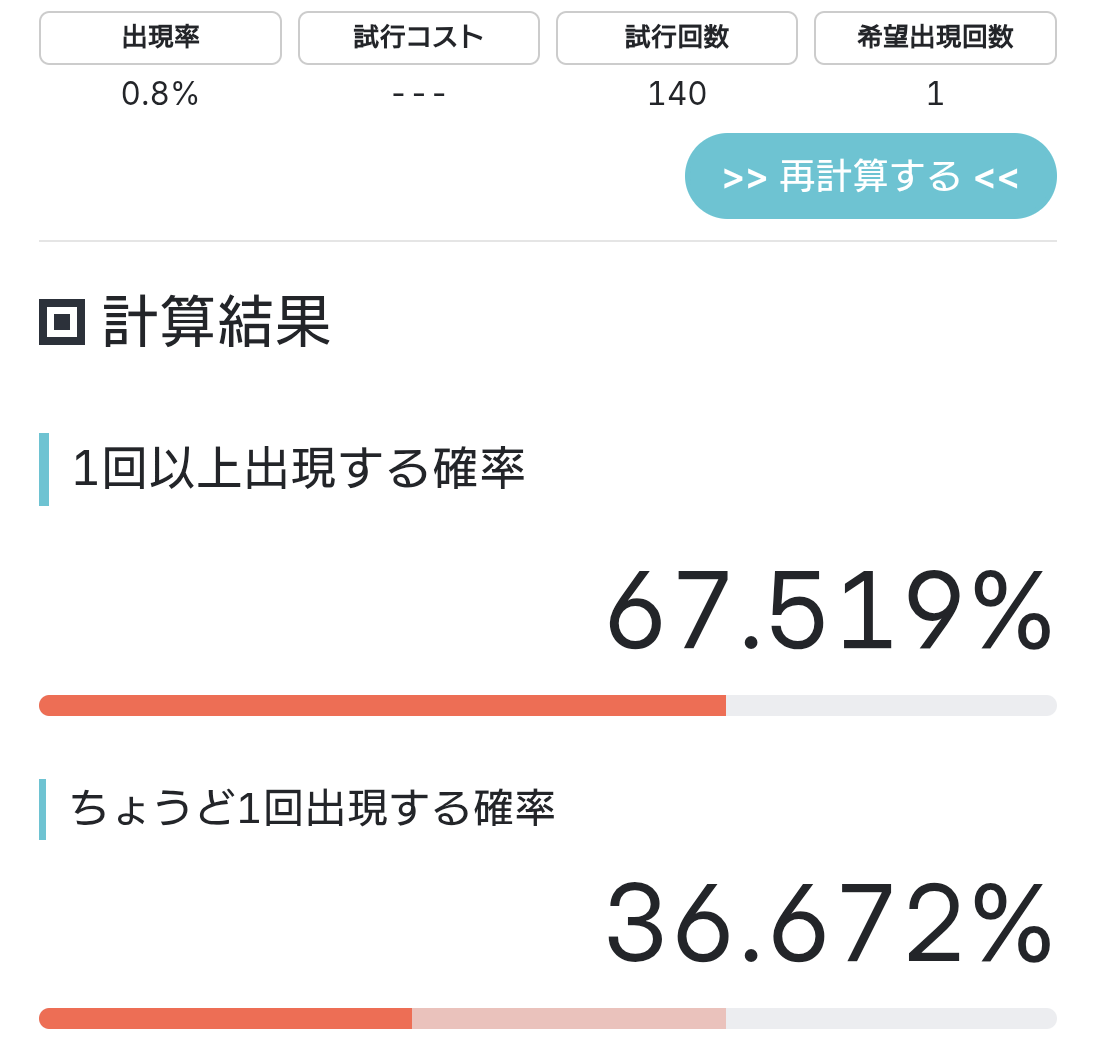Select the 1回以上出現する確率 heading

tap(298, 469)
